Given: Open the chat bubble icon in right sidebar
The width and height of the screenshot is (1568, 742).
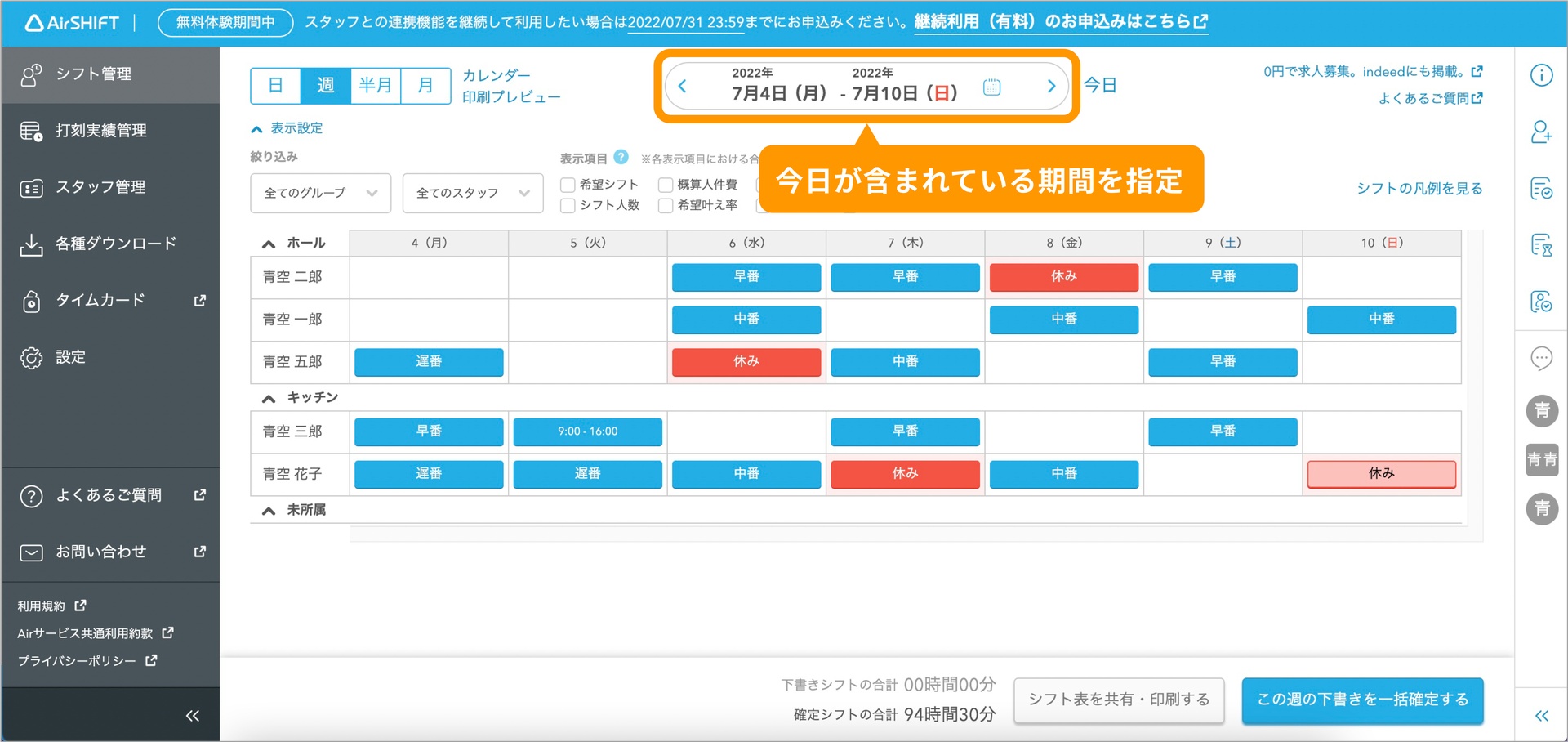Looking at the screenshot, I should 1541,358.
